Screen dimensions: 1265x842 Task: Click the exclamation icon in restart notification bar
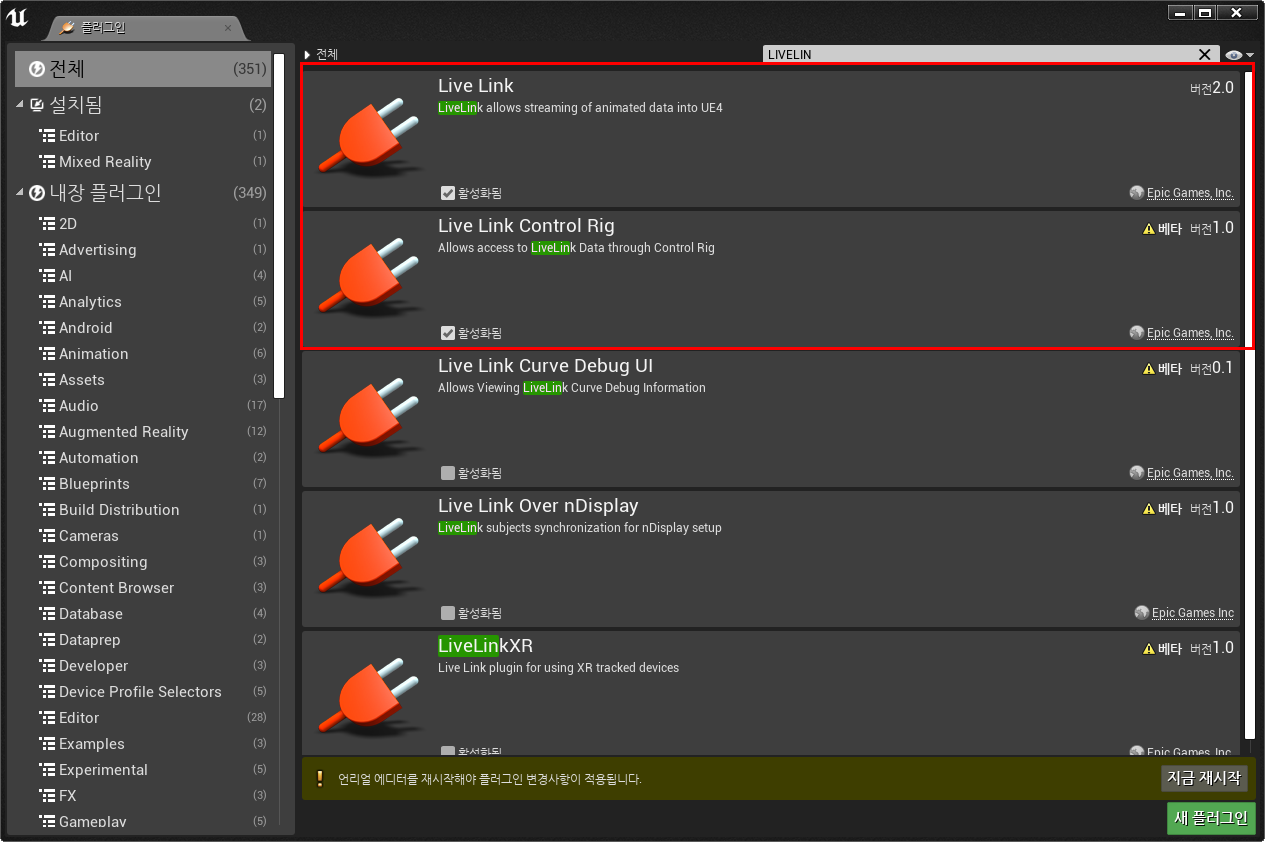320,778
